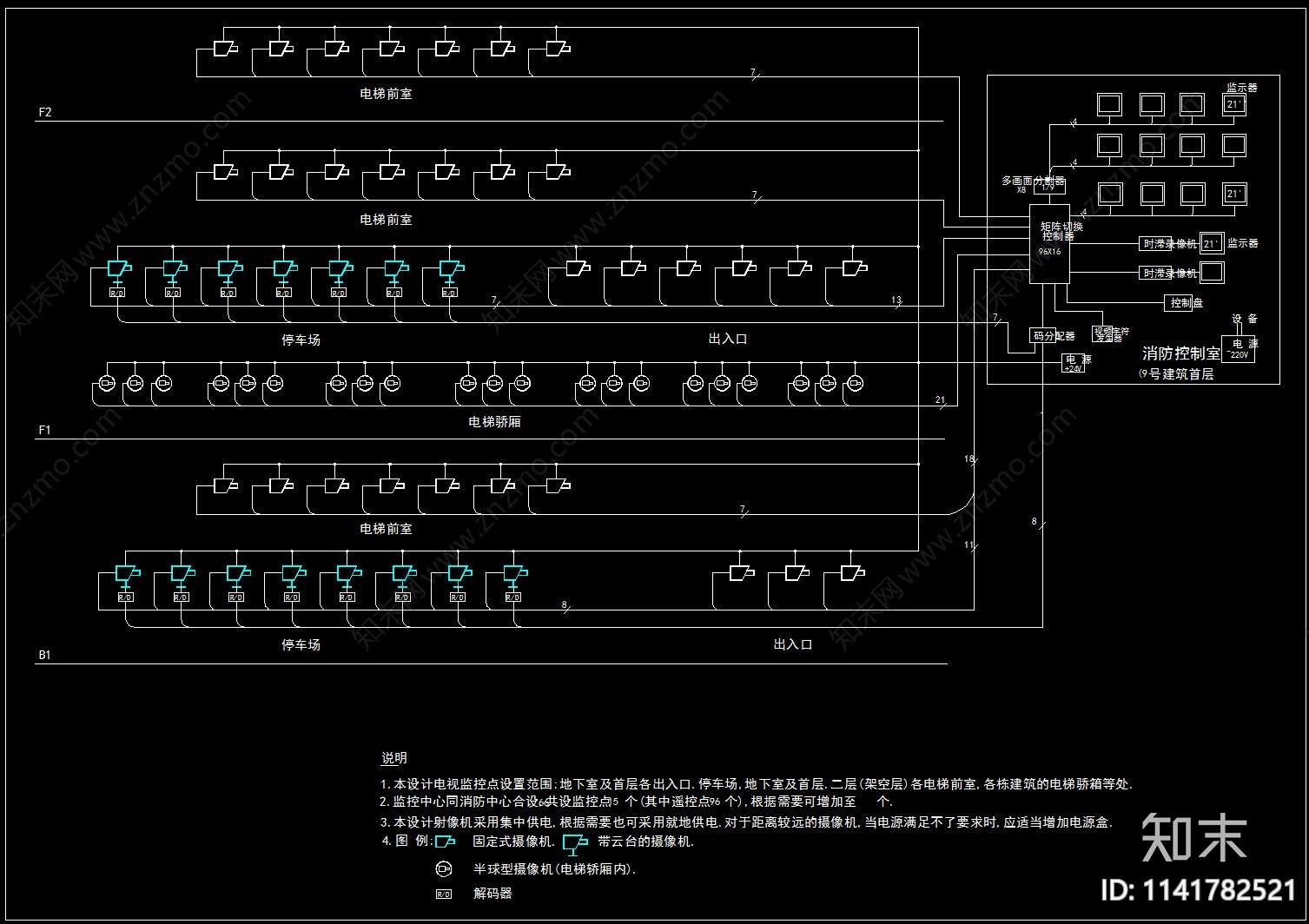Click the rightmost fixed camera at B1 出入口
Screen dimensions: 1309x924
(x=853, y=573)
